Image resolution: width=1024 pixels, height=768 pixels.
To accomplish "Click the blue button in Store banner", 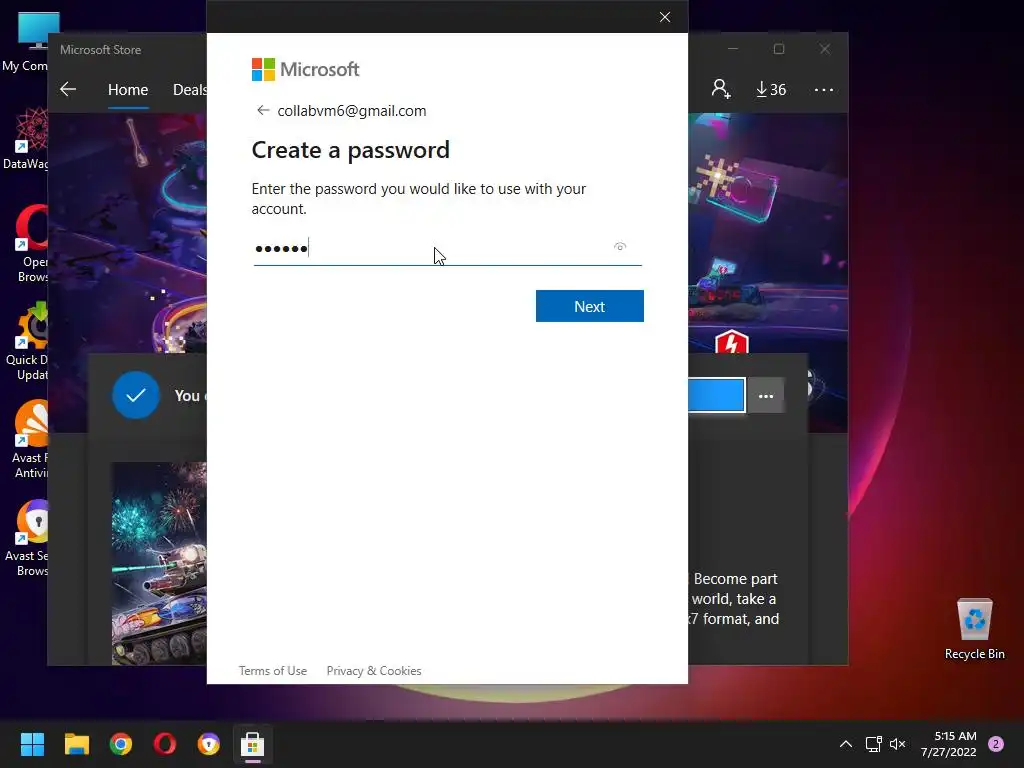I will [716, 395].
